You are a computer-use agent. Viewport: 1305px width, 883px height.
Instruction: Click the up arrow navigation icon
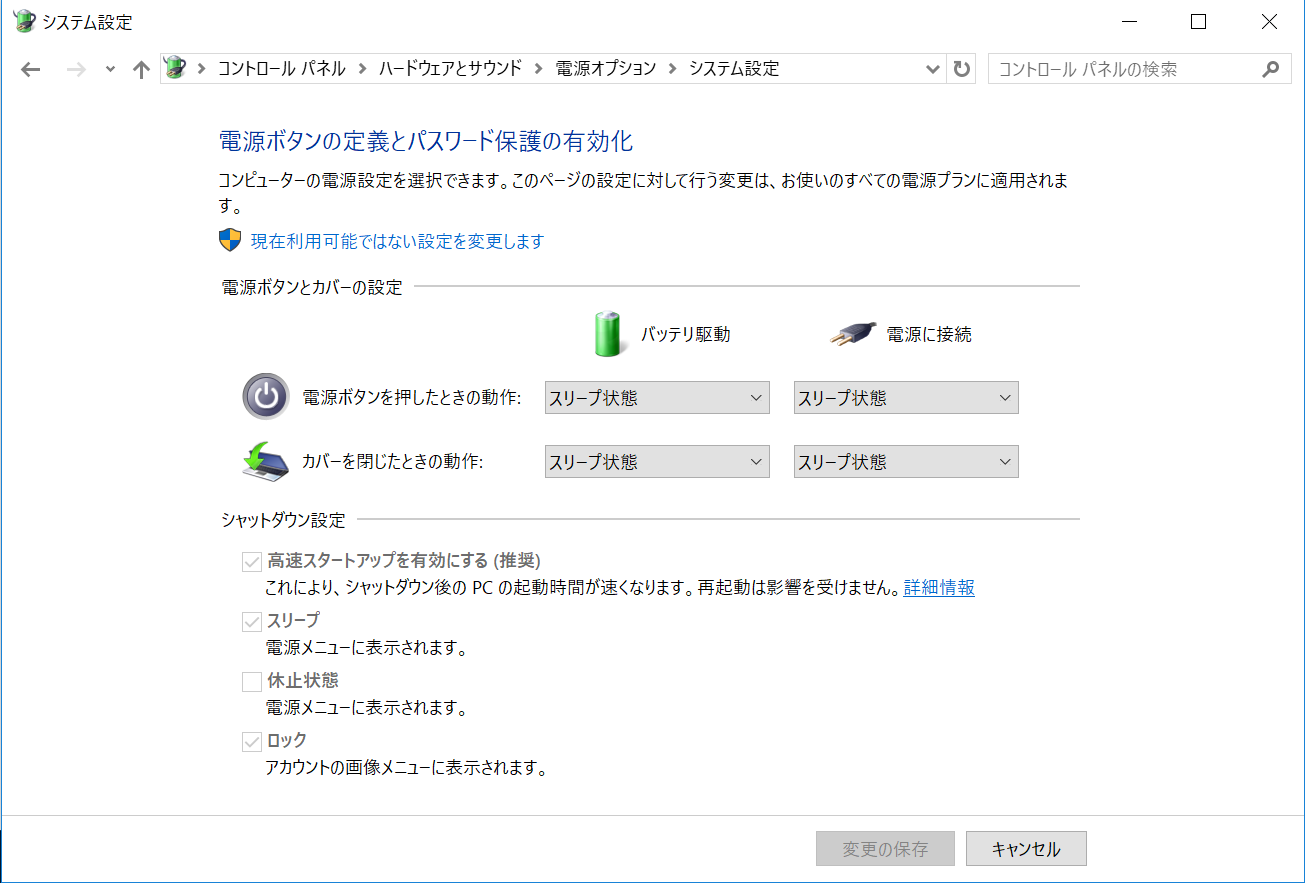click(141, 68)
